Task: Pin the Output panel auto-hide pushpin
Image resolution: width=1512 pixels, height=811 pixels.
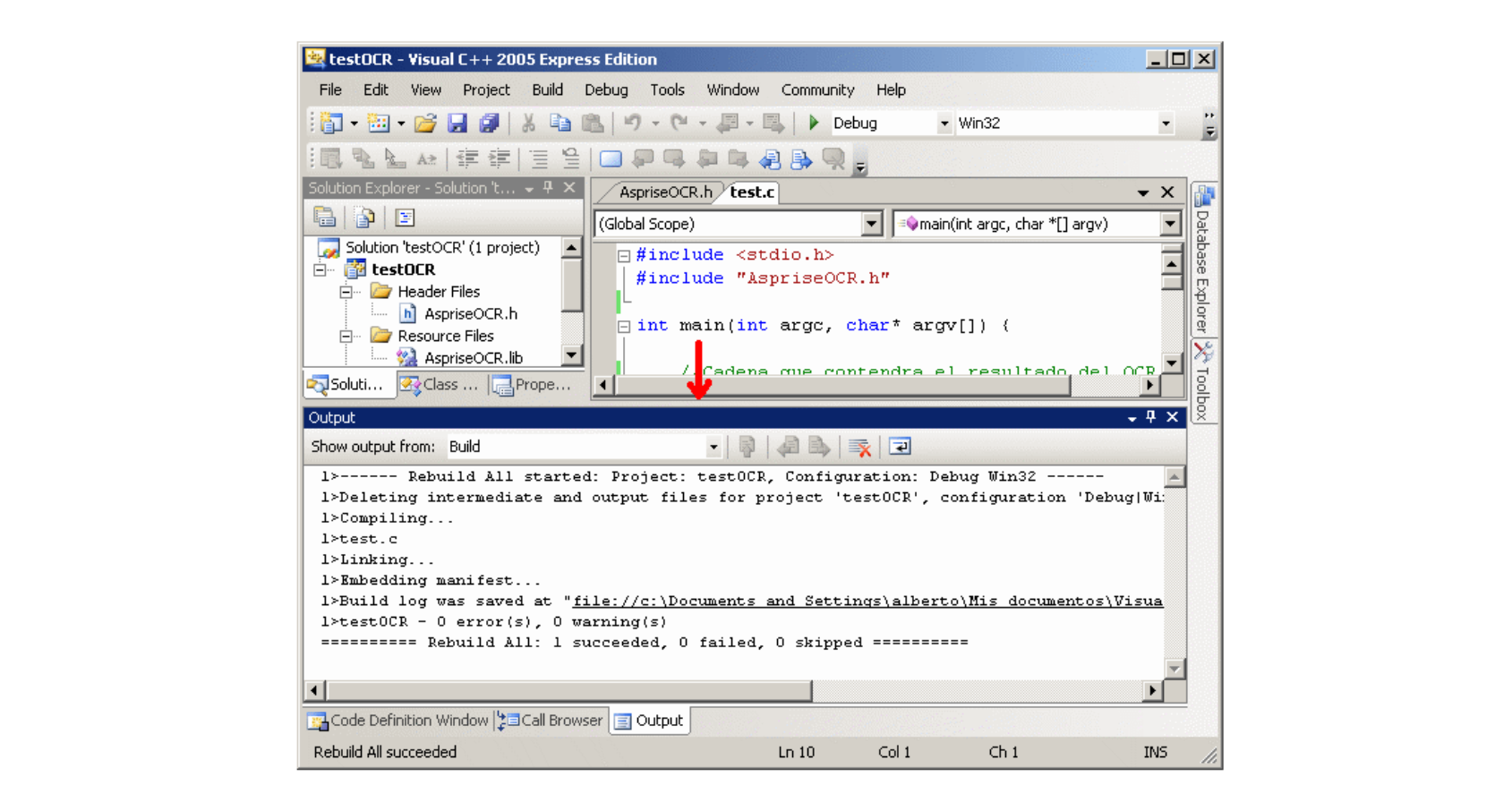Action: (1151, 417)
